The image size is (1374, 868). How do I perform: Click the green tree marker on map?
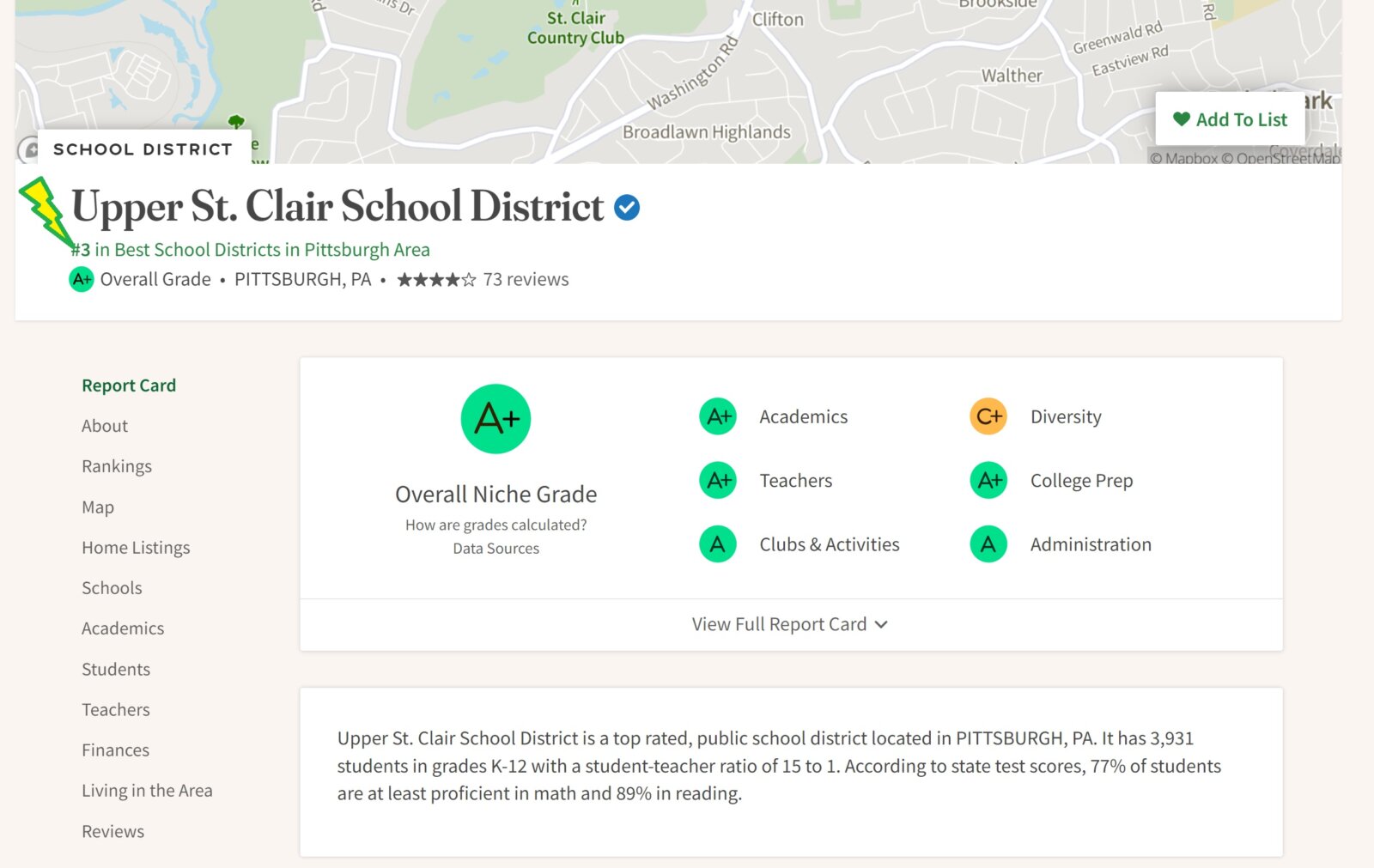[236, 122]
